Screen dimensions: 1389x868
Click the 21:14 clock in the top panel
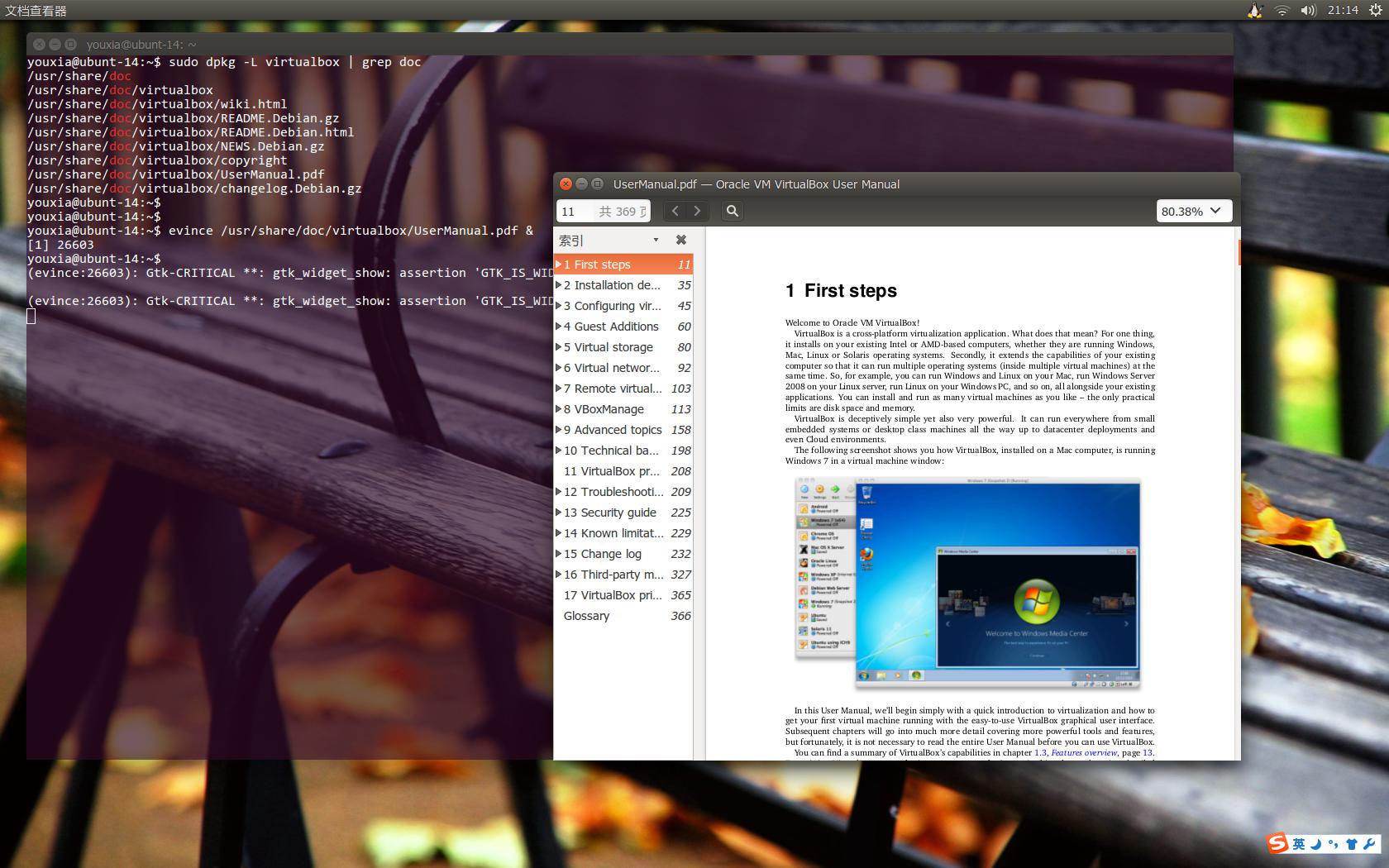point(1344,10)
